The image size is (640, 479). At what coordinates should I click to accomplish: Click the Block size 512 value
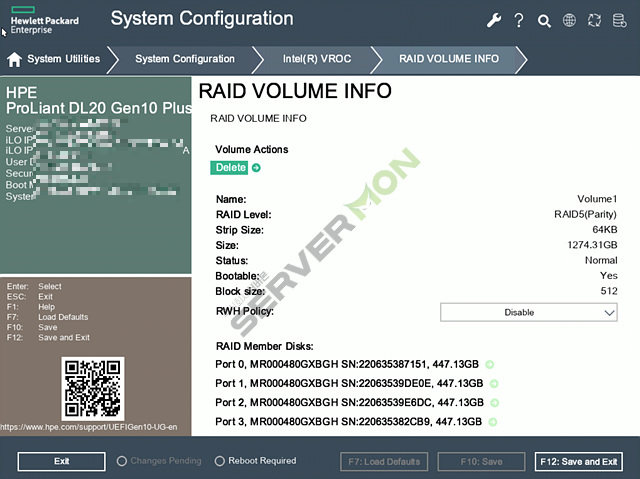click(609, 291)
